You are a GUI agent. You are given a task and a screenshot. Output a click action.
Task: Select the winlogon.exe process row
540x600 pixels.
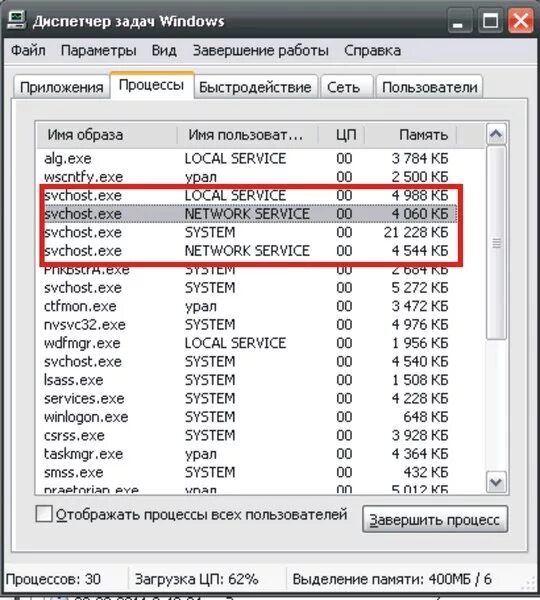247,417
